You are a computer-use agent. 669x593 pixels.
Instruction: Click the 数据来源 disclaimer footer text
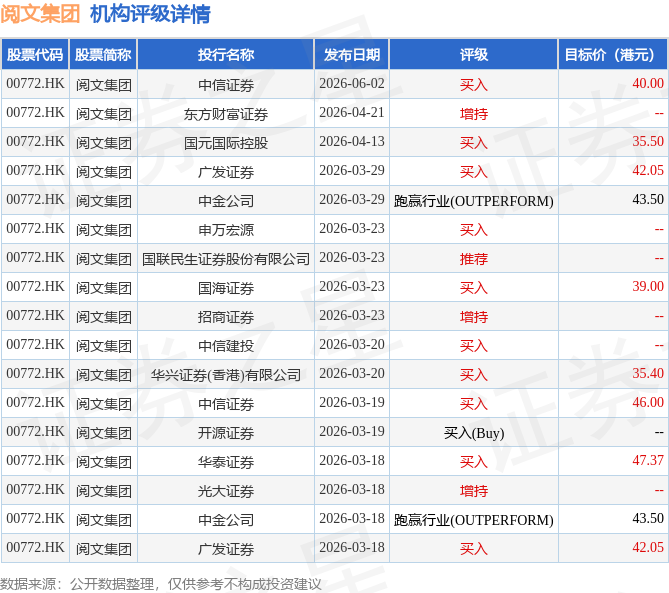[160, 584]
